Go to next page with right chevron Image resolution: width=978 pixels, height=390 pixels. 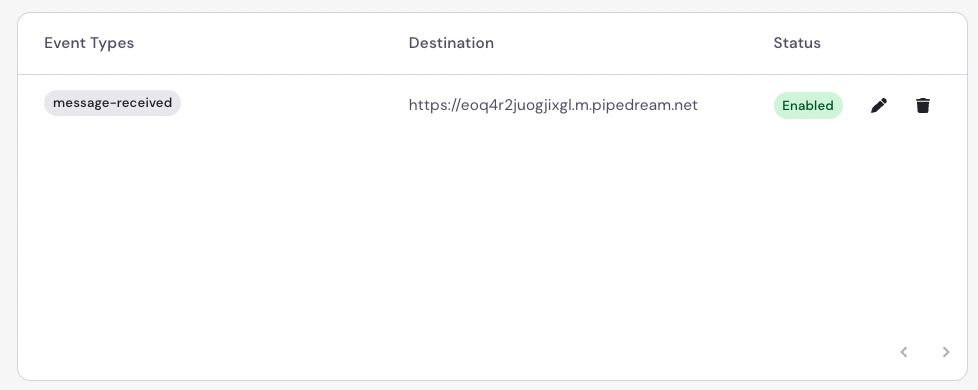(x=946, y=352)
